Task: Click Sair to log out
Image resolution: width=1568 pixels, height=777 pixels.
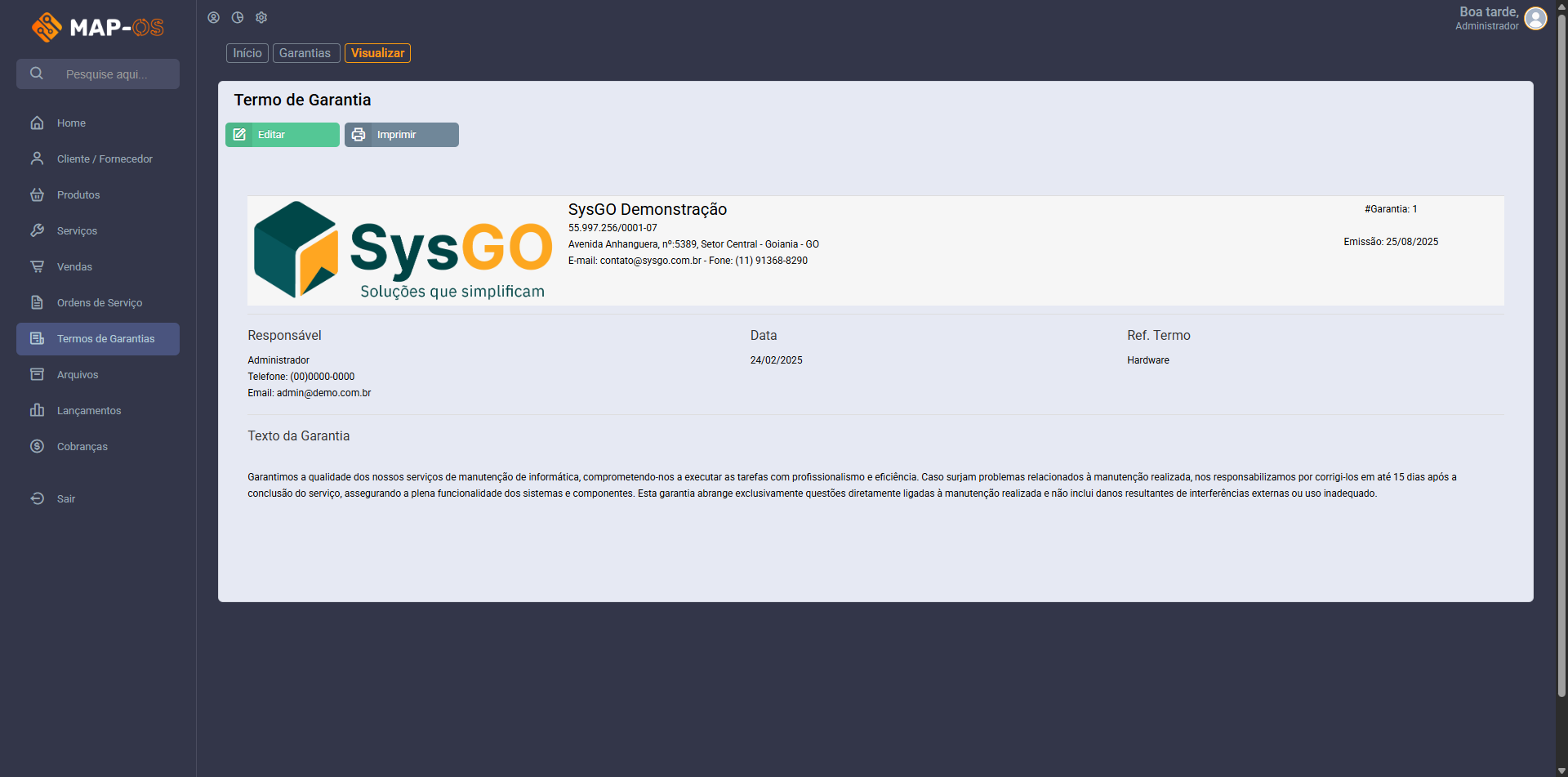Action: point(98,498)
